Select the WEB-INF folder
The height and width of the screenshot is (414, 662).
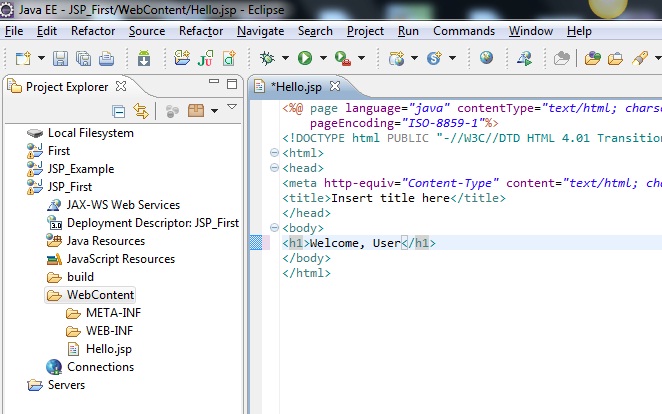100,331
